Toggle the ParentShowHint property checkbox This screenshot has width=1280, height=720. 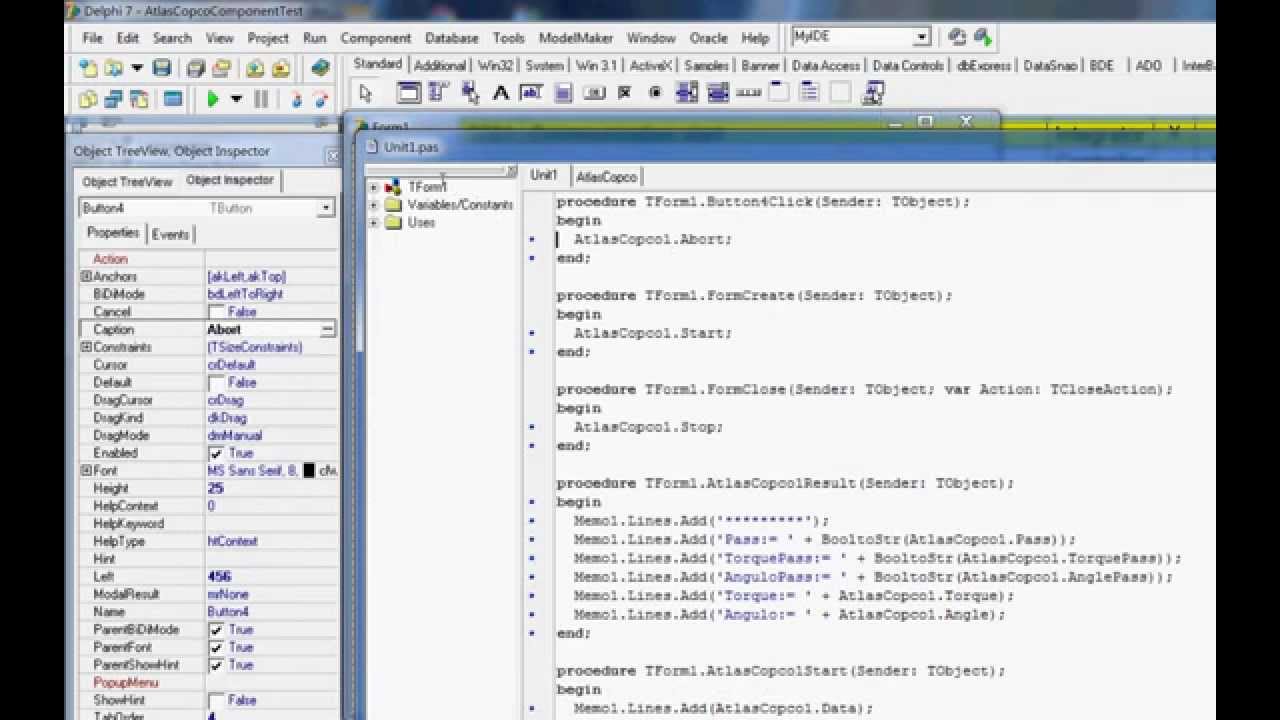[x=216, y=665]
